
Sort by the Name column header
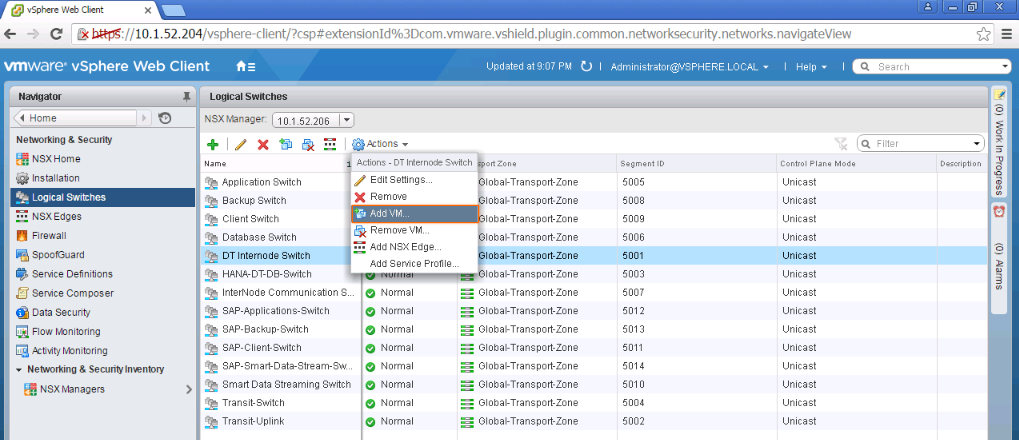tap(280, 164)
